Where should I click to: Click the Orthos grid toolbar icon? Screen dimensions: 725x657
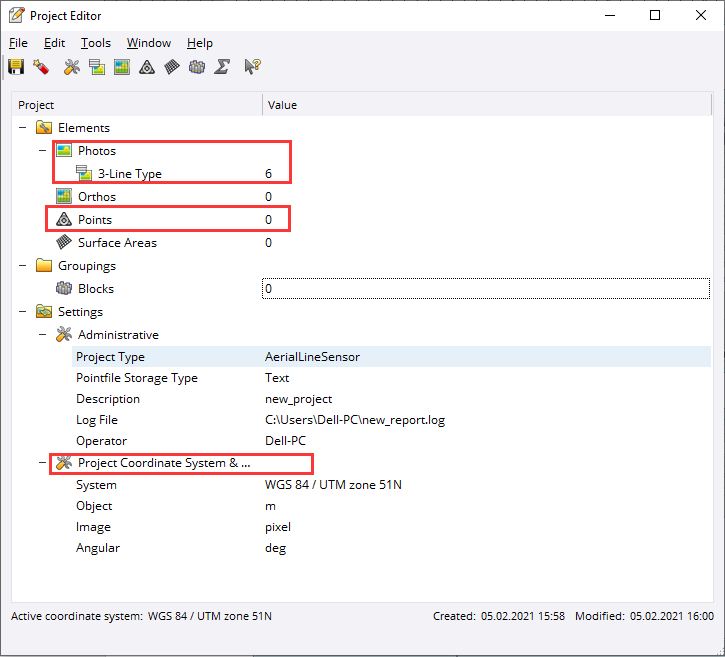click(122, 67)
